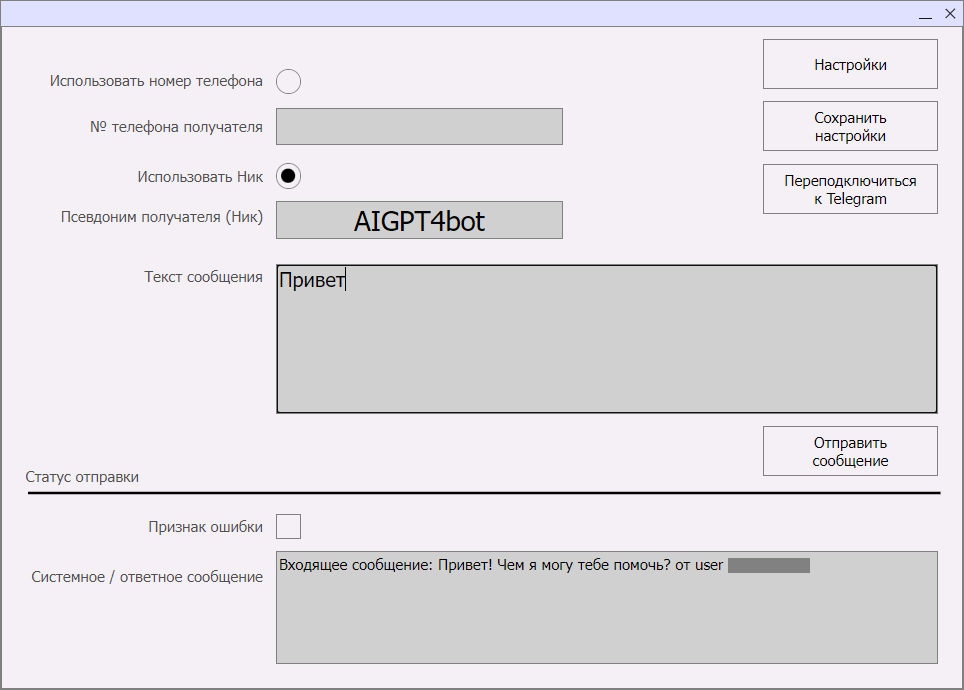Click 'Сохранить настройки' button

coord(849,125)
